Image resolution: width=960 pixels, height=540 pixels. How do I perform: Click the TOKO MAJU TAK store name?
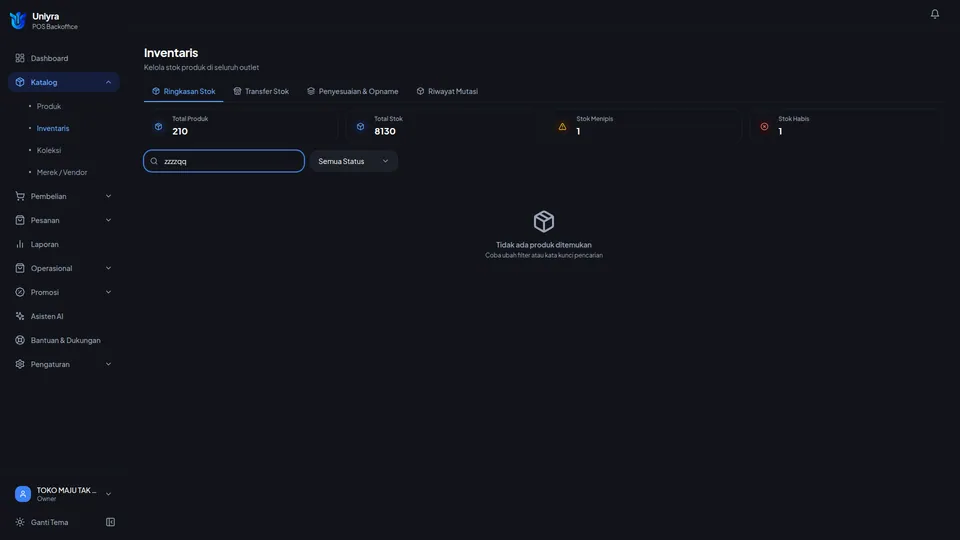tap(66, 490)
